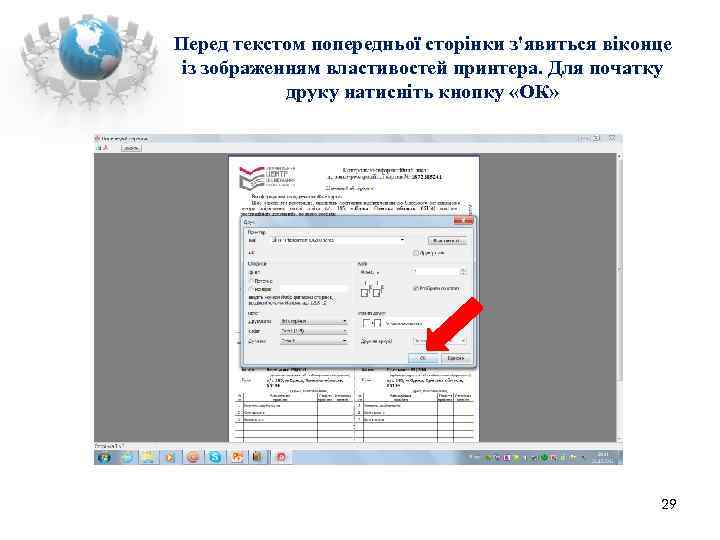Open Internet Explorer from the taskbar
The image size is (720, 540).
click(x=127, y=457)
